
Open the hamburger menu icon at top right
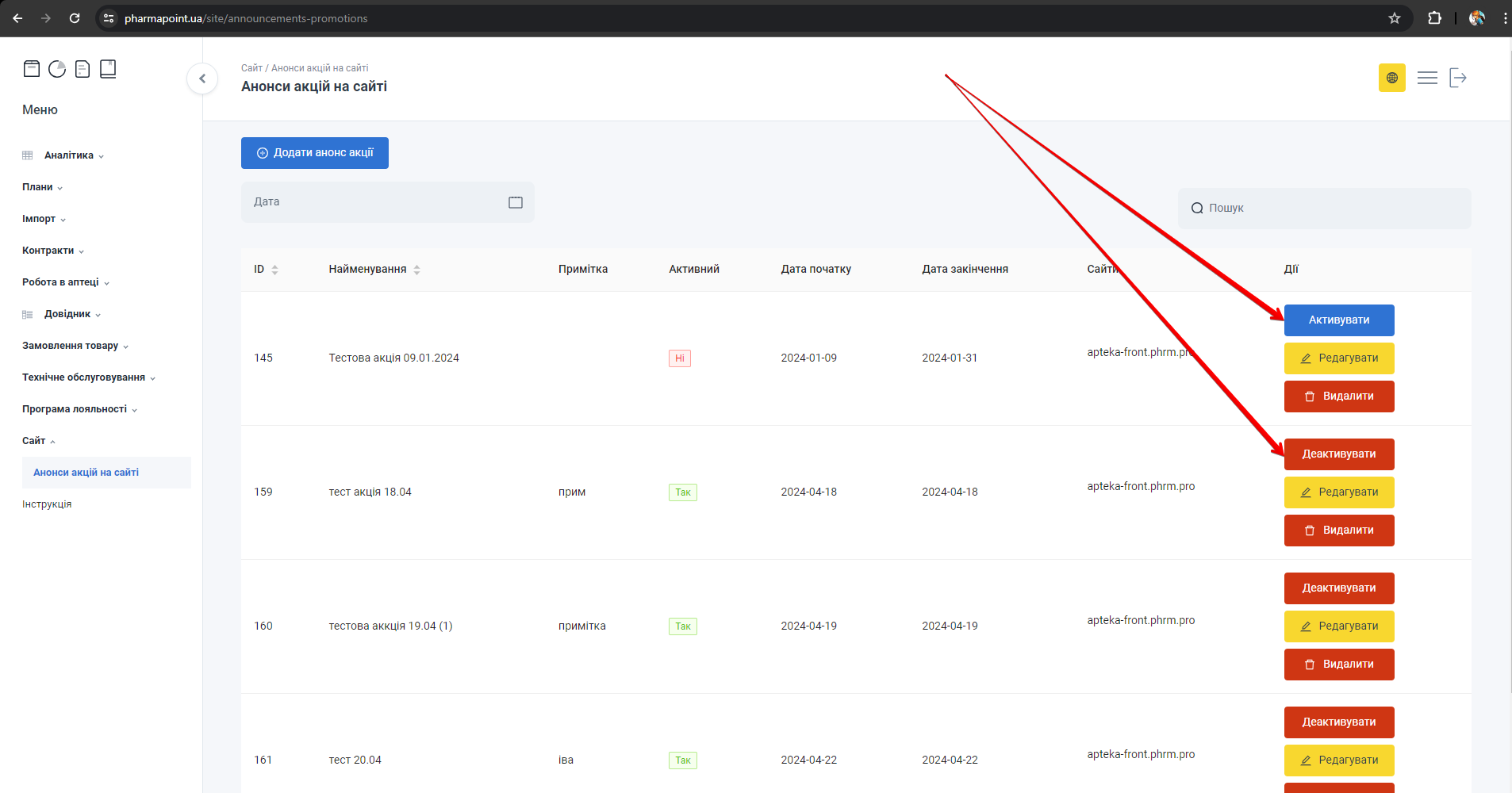click(1427, 78)
